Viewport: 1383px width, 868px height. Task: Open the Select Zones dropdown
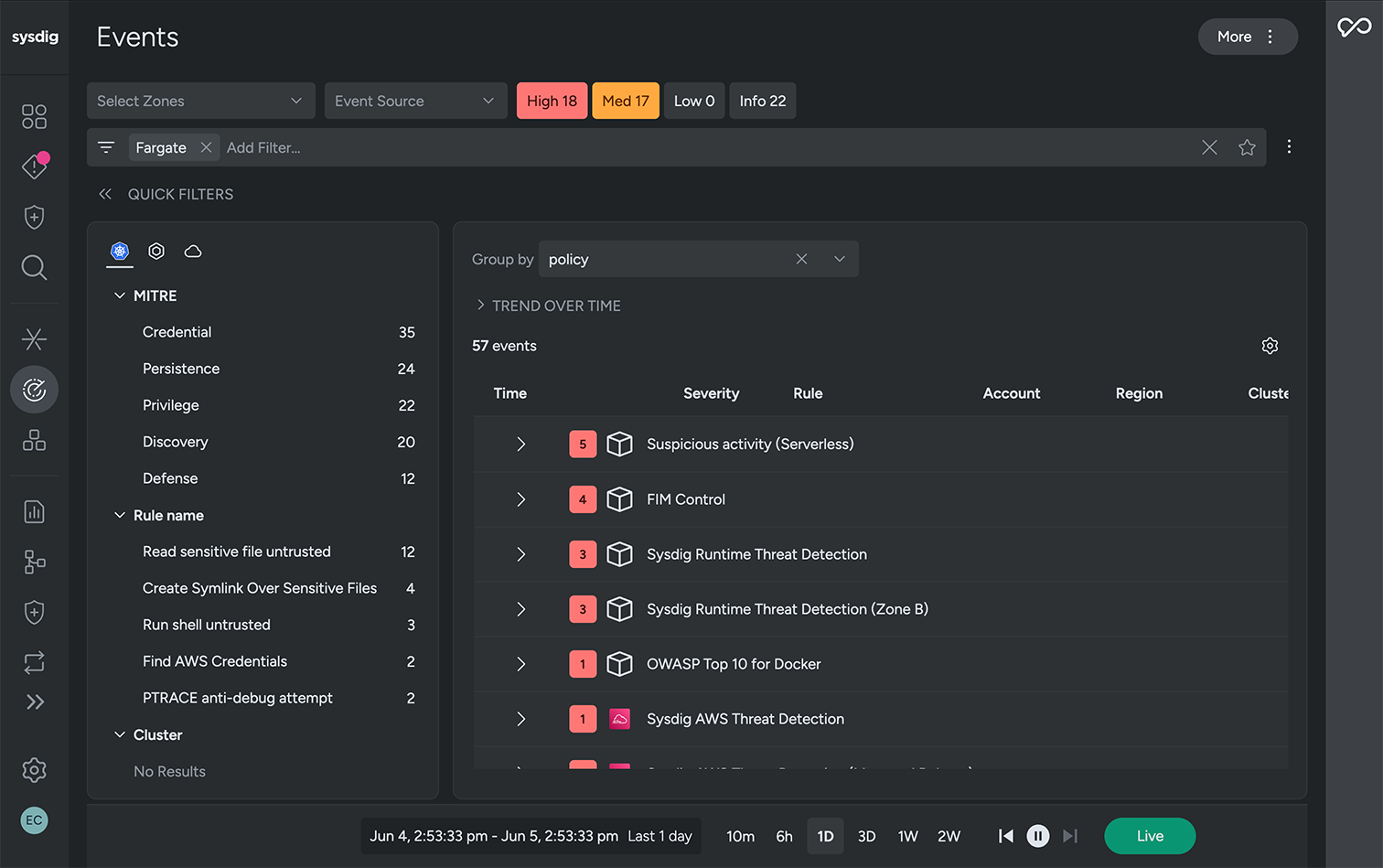(x=201, y=101)
